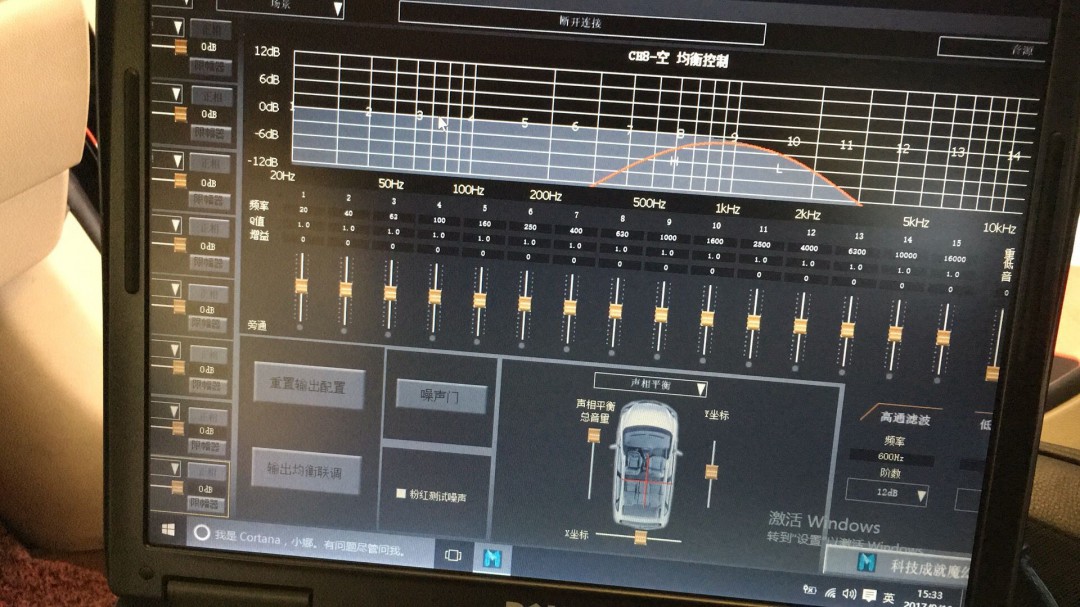
Task: Click band 9 frequency value 1000
Action: pos(667,237)
